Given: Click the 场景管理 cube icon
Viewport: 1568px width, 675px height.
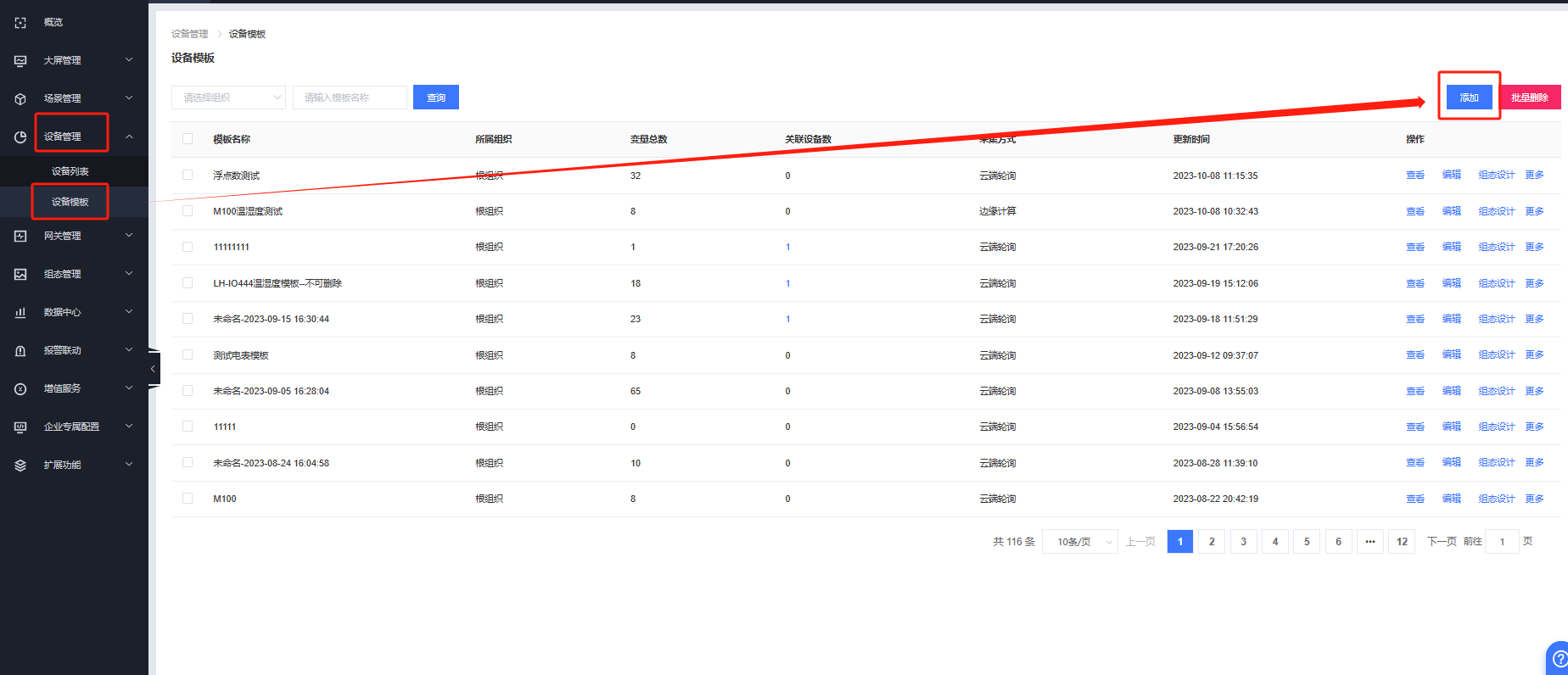Looking at the screenshot, I should pyautogui.click(x=20, y=99).
